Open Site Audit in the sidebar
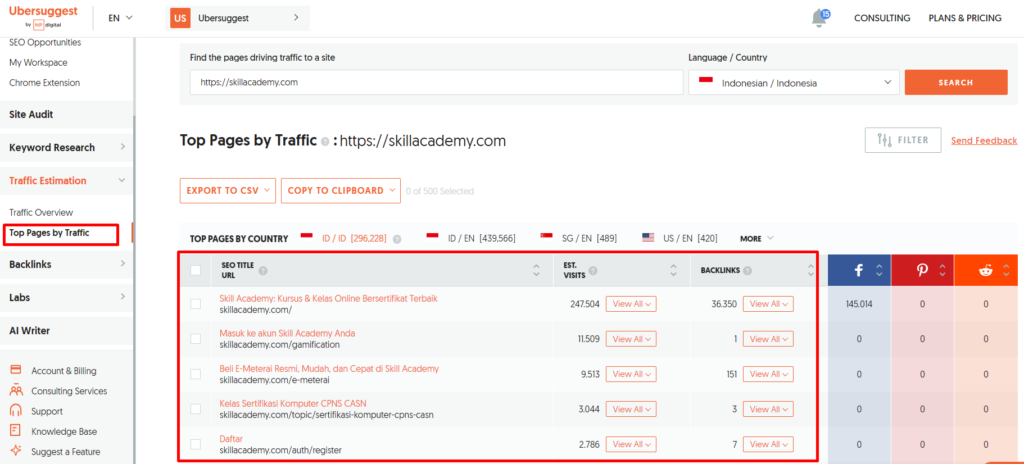The width and height of the screenshot is (1024, 464). coord(67,114)
